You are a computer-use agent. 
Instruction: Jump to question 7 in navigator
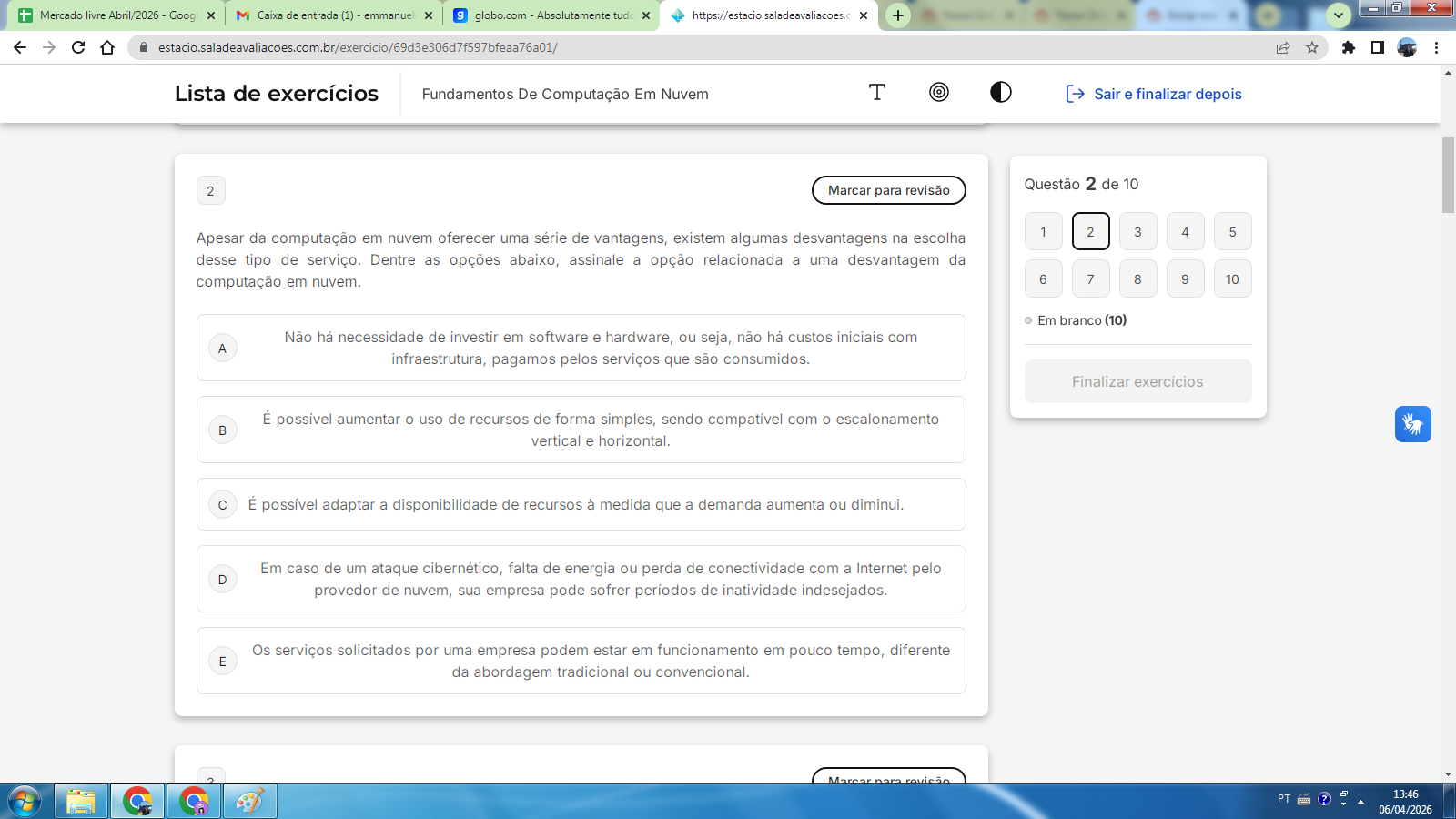tap(1090, 279)
